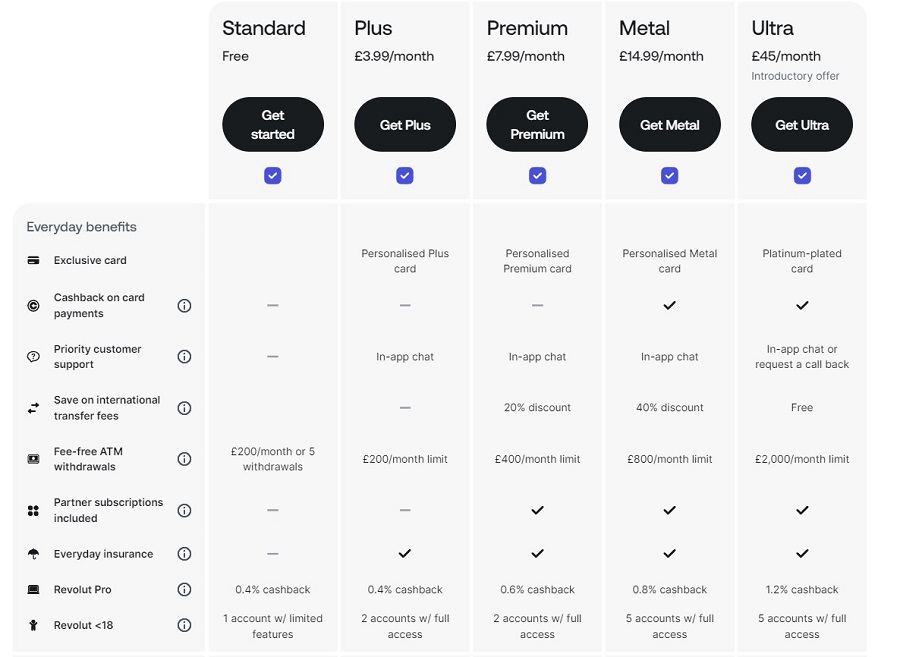Viewport: 900px width, 657px height.
Task: Click the Revolut <18 icon
Action: point(32,624)
